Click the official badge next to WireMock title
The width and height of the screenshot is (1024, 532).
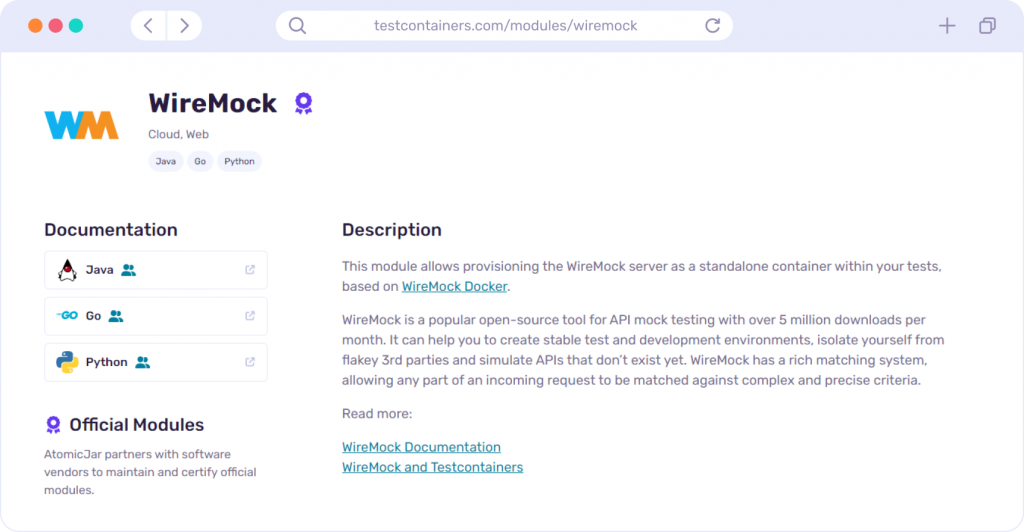coord(303,103)
